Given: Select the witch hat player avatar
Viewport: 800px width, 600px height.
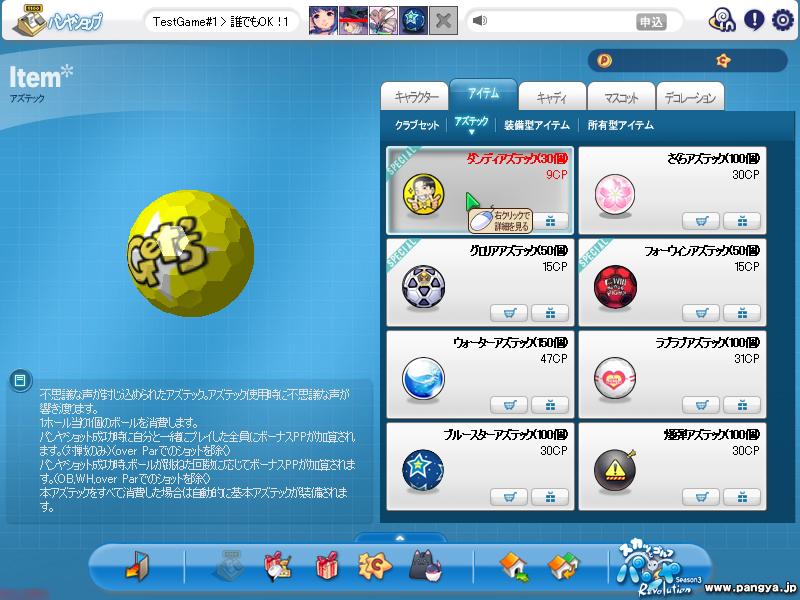Looking at the screenshot, I should point(354,20).
